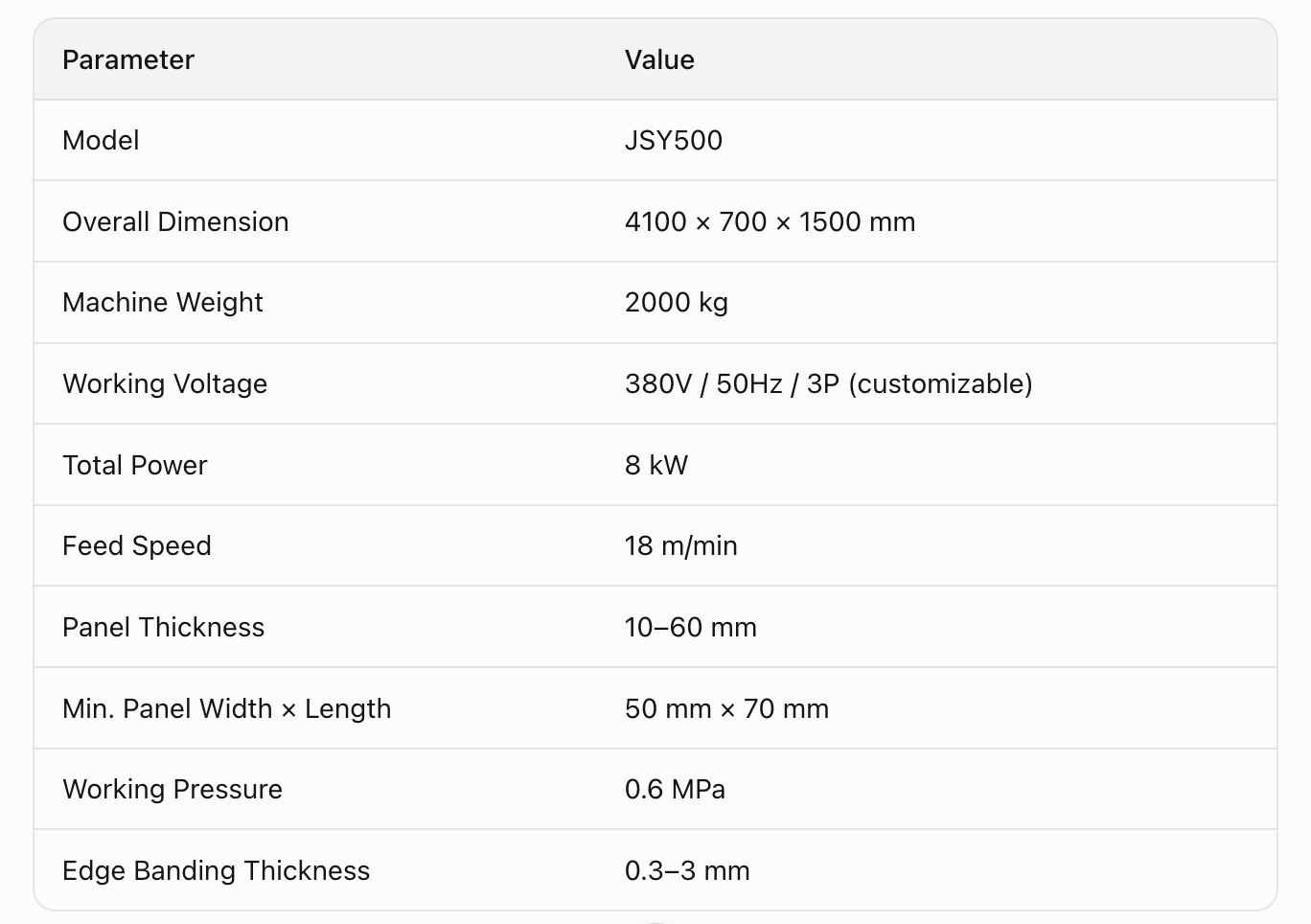Click the 2000 kg value
This screenshot has height=924, width=1311.
tap(677, 303)
